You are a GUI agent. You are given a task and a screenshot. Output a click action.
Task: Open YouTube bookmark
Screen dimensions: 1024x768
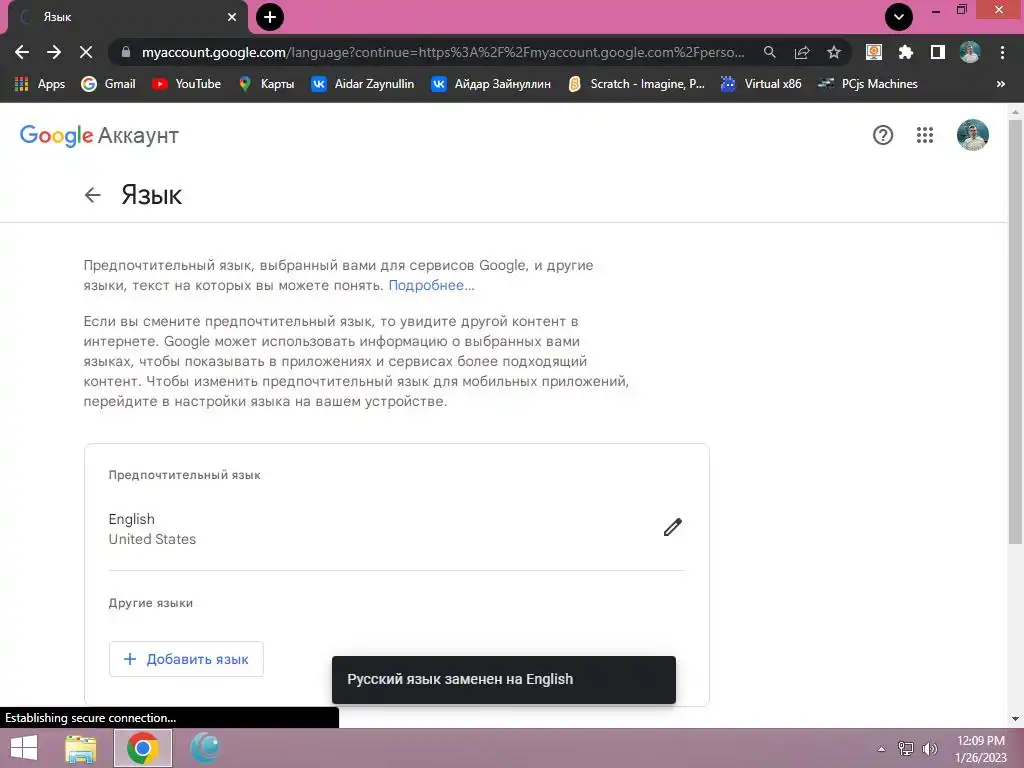(x=187, y=84)
